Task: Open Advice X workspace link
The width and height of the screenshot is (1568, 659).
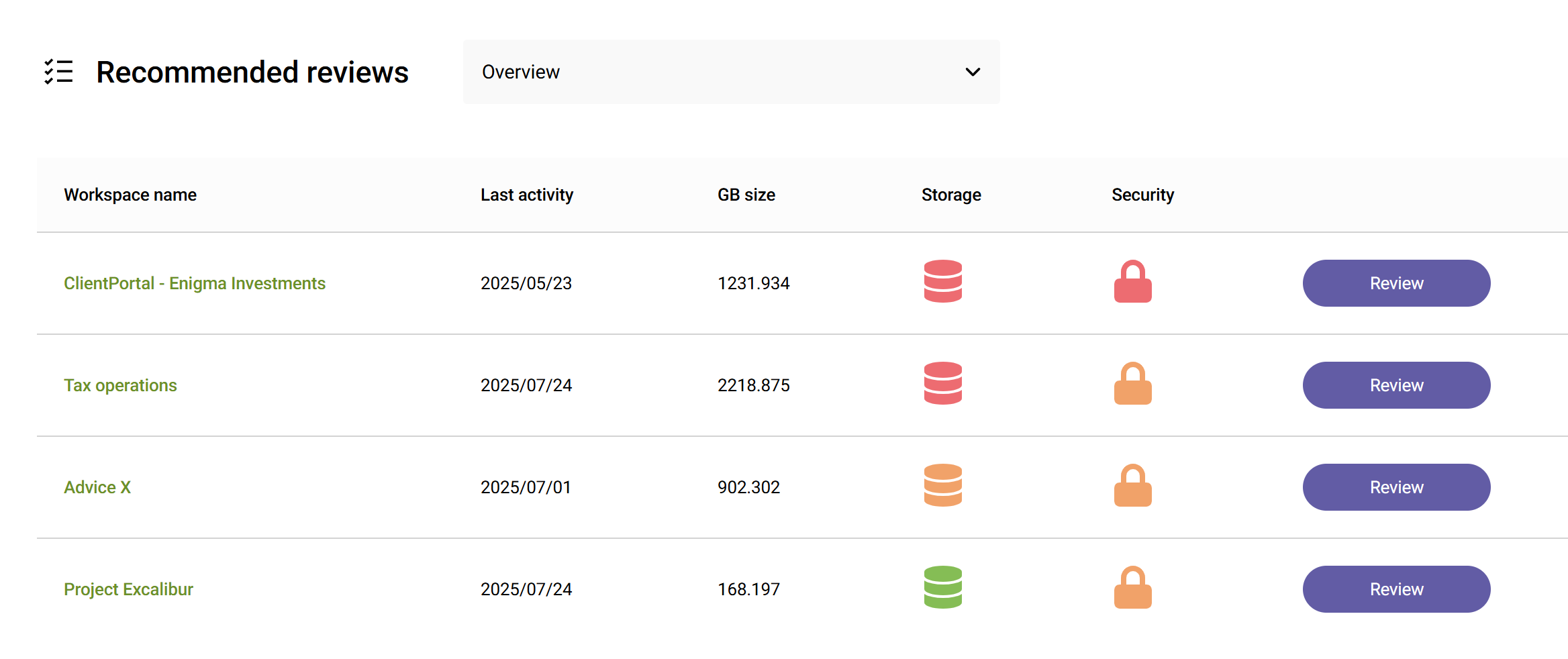Action: (x=97, y=487)
